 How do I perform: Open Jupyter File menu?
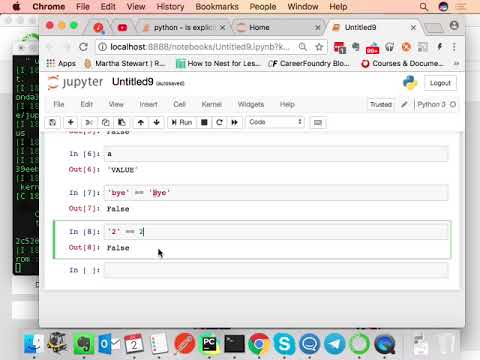[59, 104]
